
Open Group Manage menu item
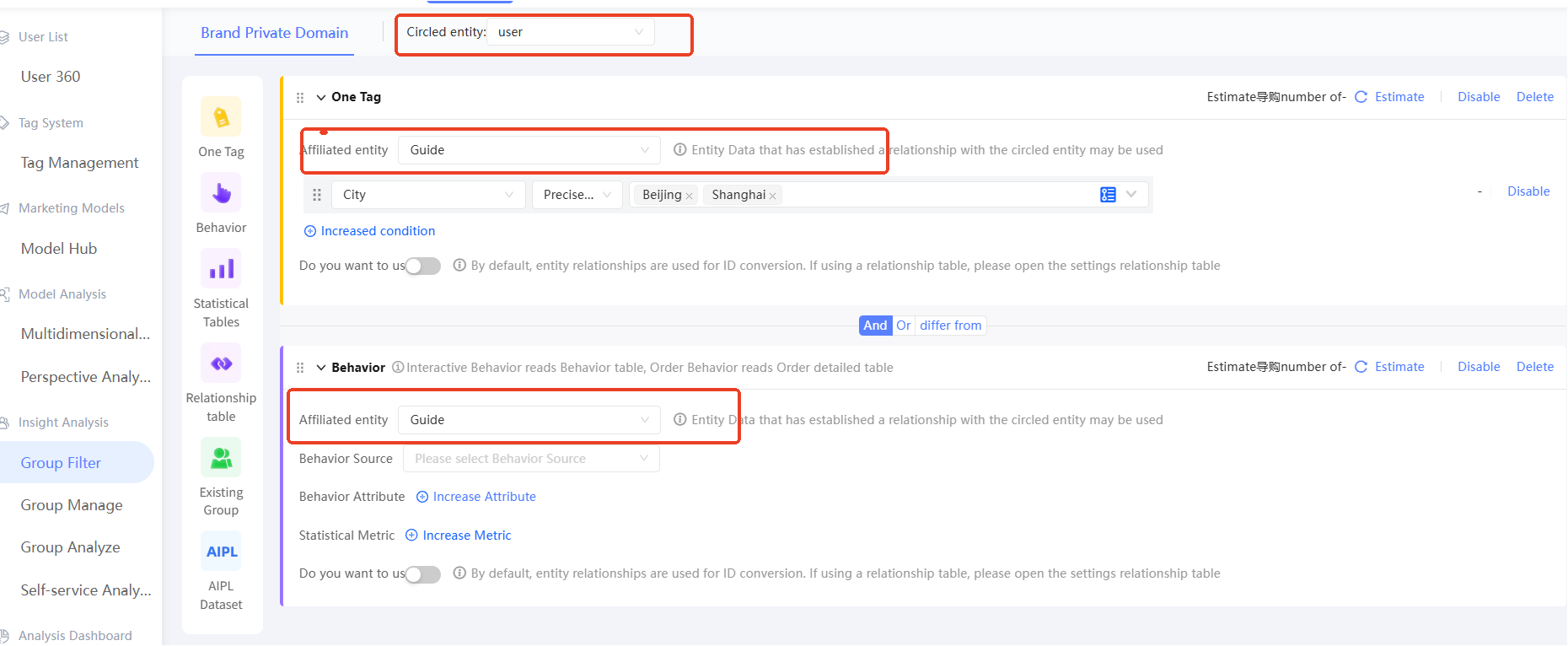coord(72,505)
